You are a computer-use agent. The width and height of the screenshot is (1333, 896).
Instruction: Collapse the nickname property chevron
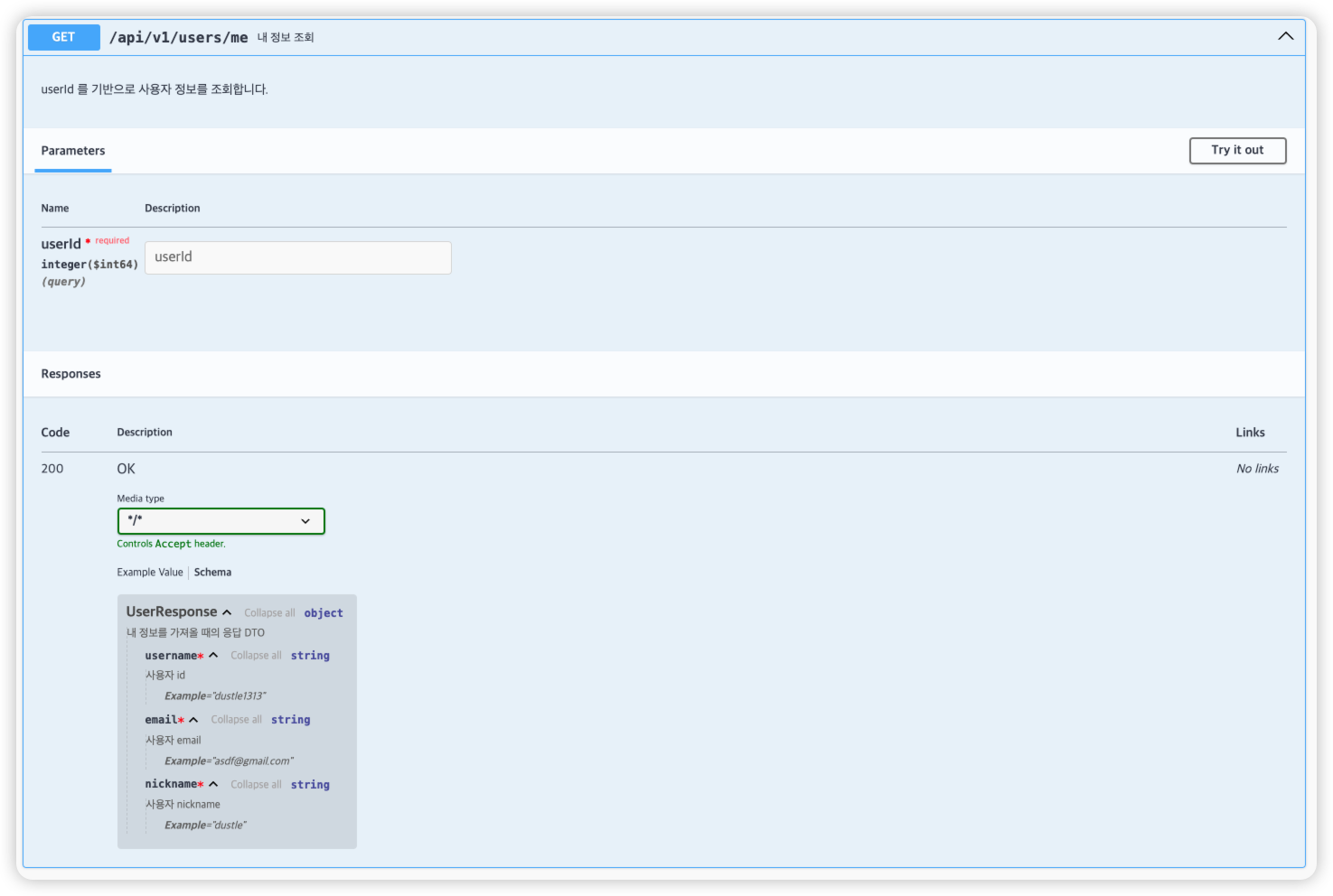click(x=213, y=784)
